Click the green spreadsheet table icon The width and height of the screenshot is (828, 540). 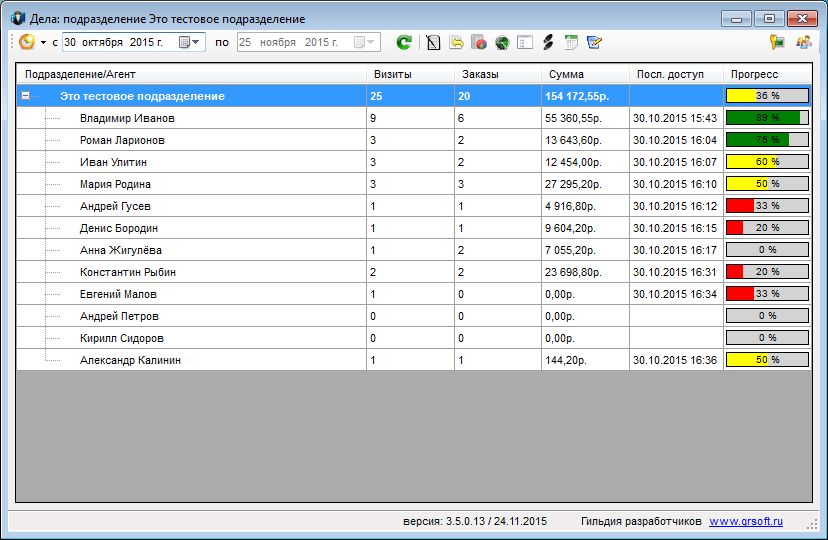tap(571, 42)
